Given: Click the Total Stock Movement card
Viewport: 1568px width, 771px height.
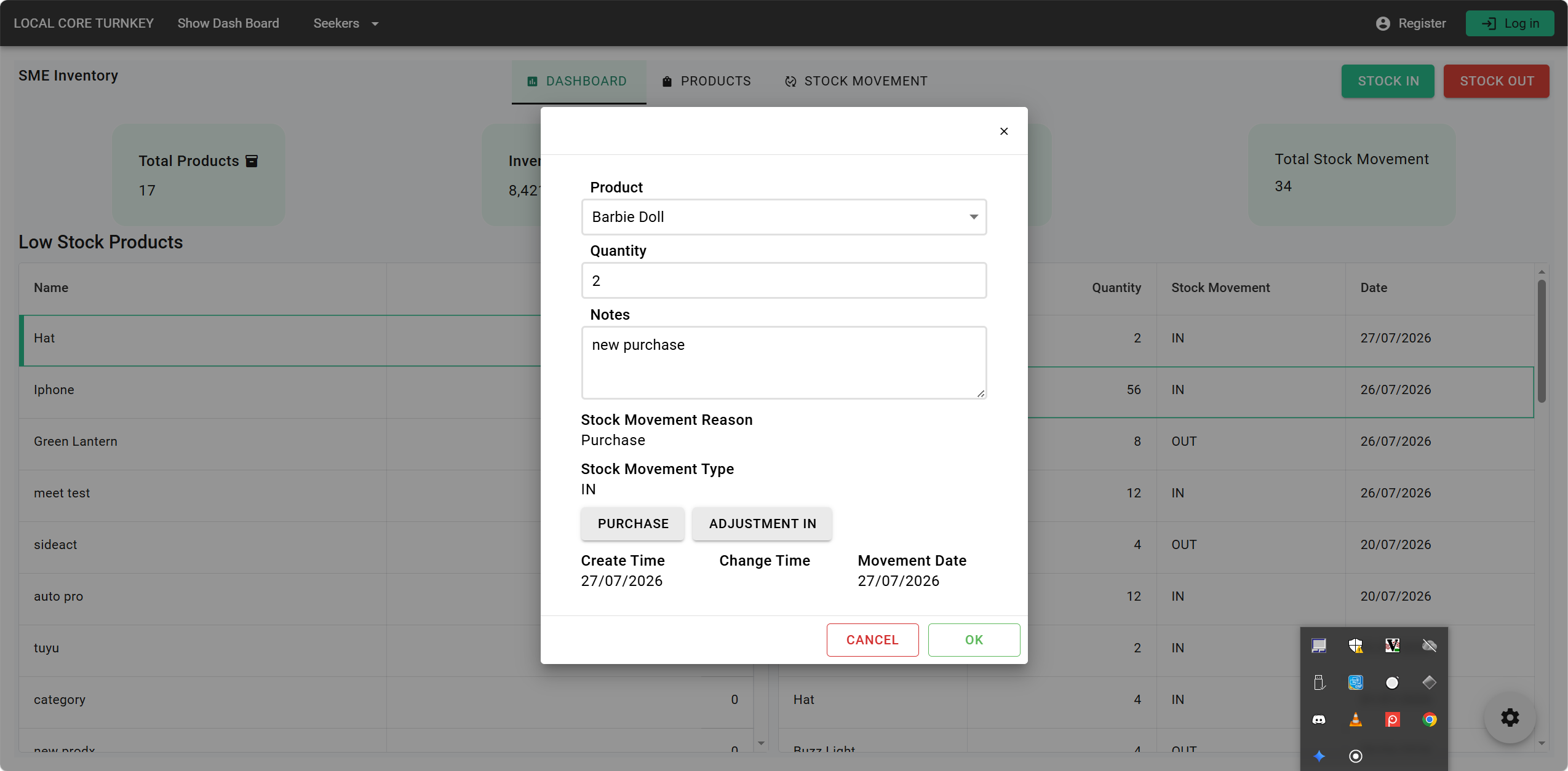Looking at the screenshot, I should tap(1351, 175).
